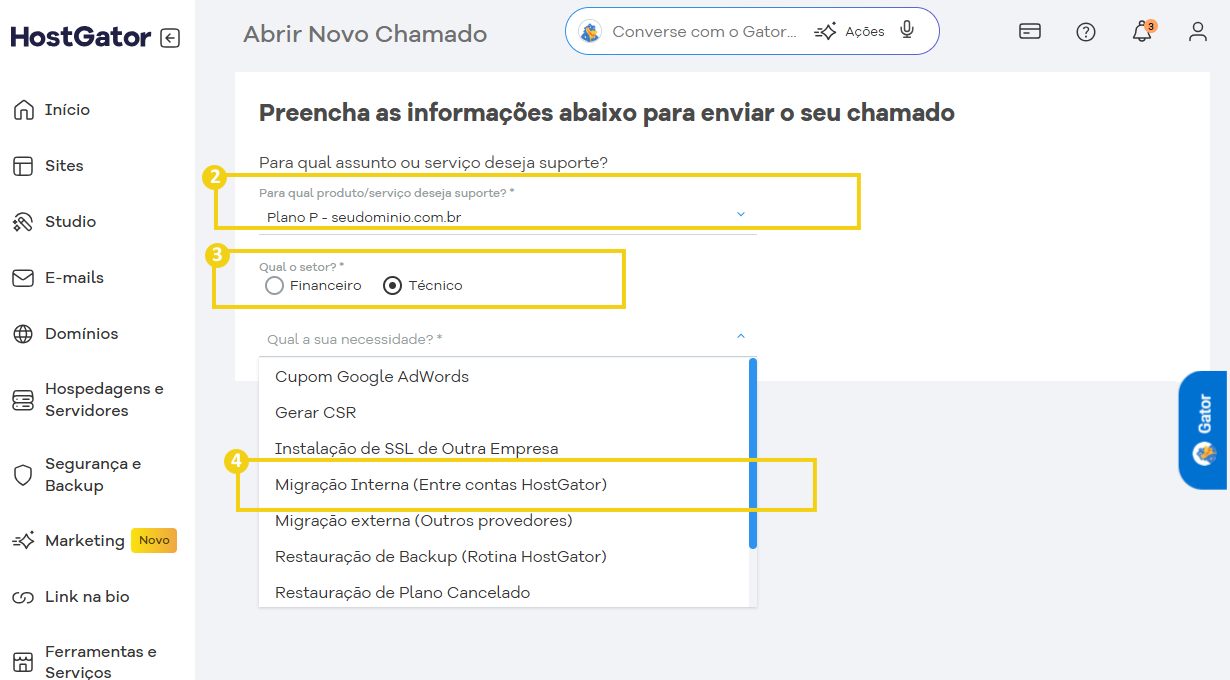
Task: Select the Financeiro radio button
Action: point(275,286)
